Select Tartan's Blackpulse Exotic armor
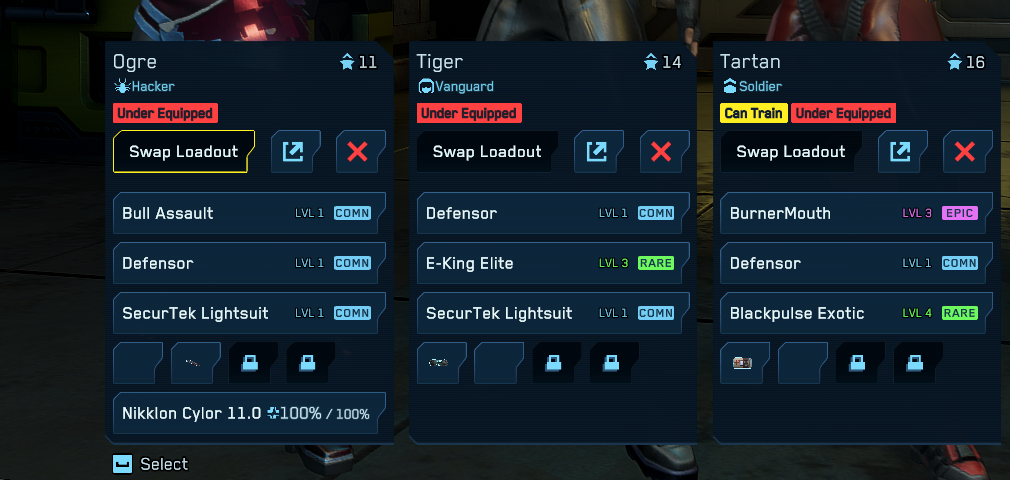 tap(857, 313)
